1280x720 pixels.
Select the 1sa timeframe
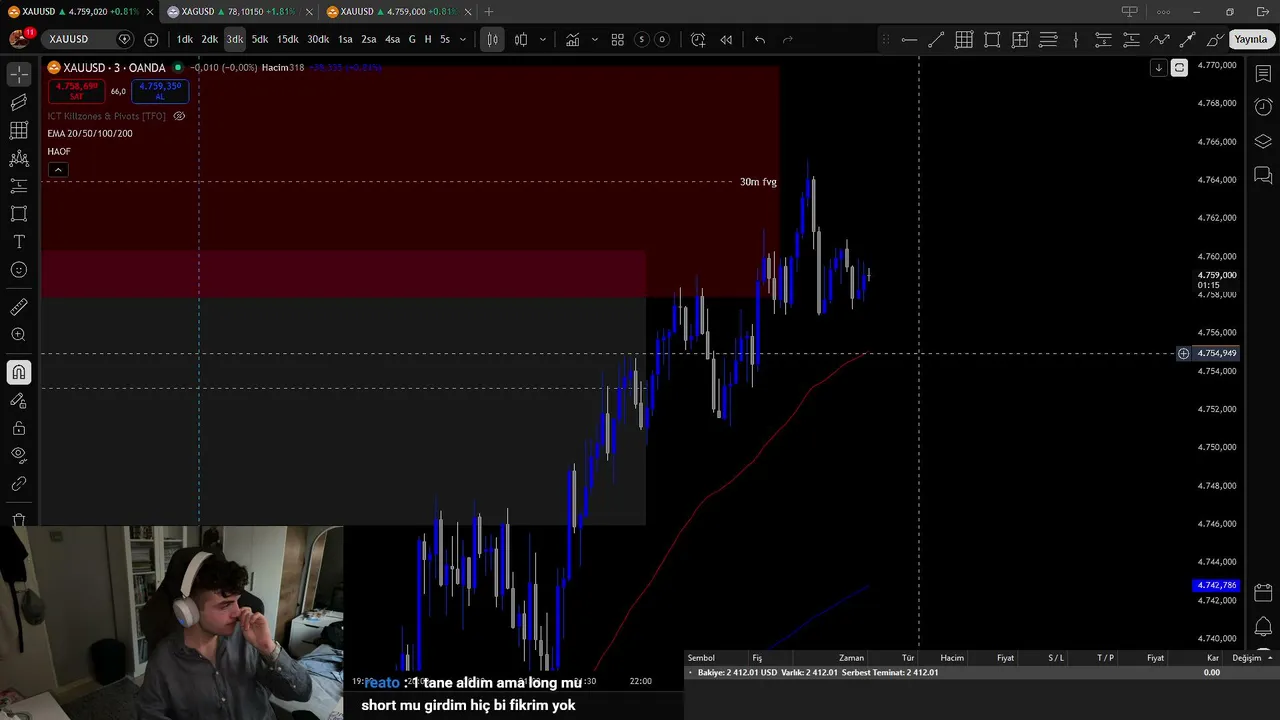[345, 39]
